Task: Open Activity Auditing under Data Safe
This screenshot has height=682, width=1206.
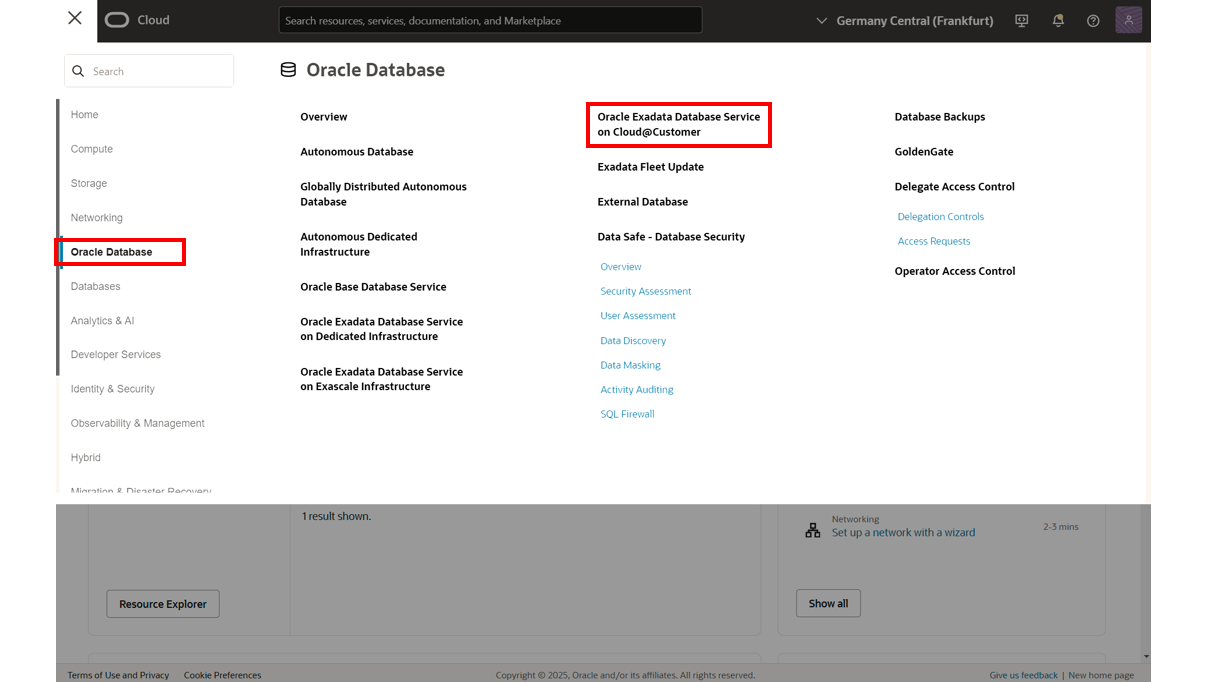Action: click(x=637, y=390)
